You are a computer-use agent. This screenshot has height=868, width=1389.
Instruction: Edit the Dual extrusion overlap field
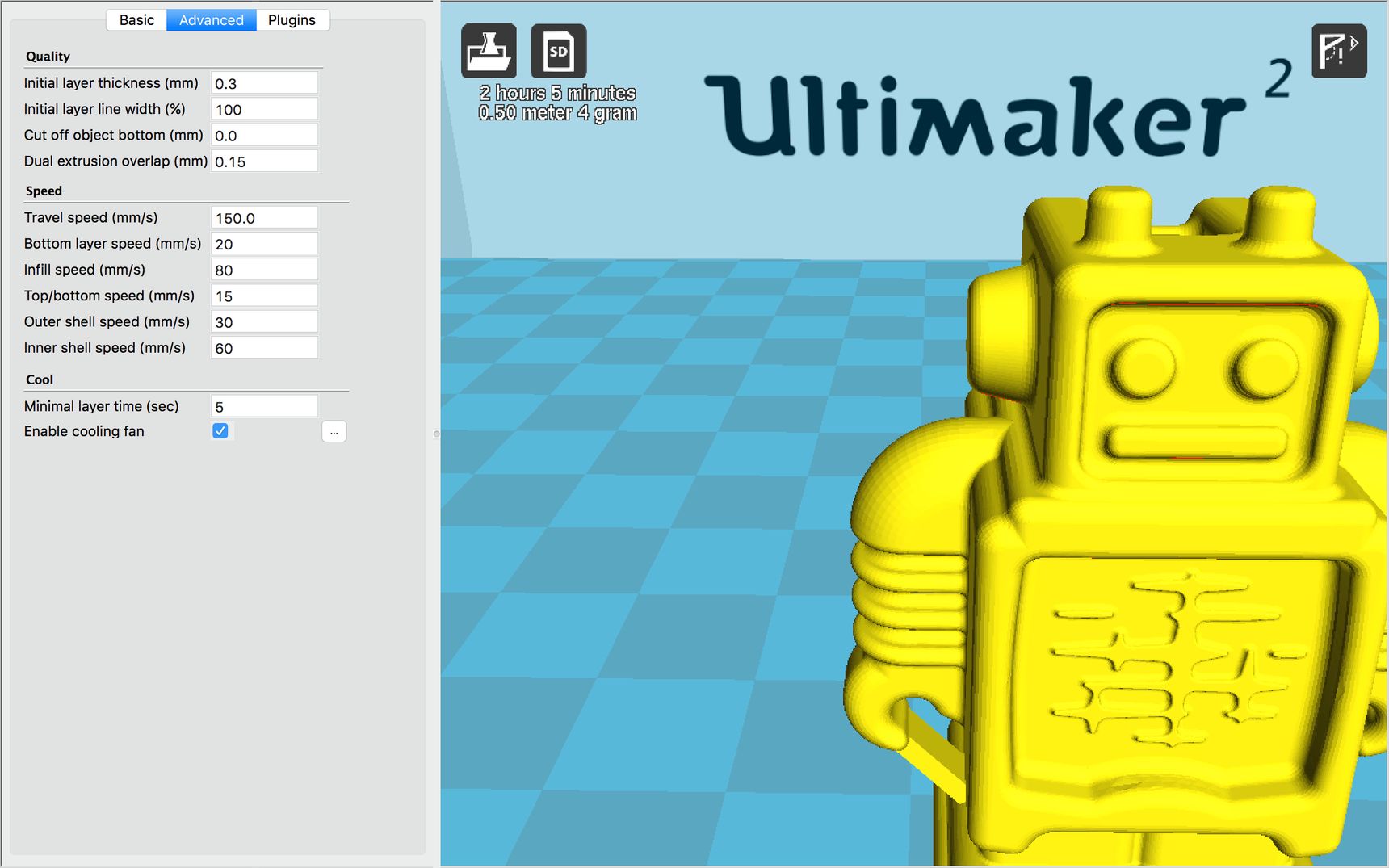(264, 161)
